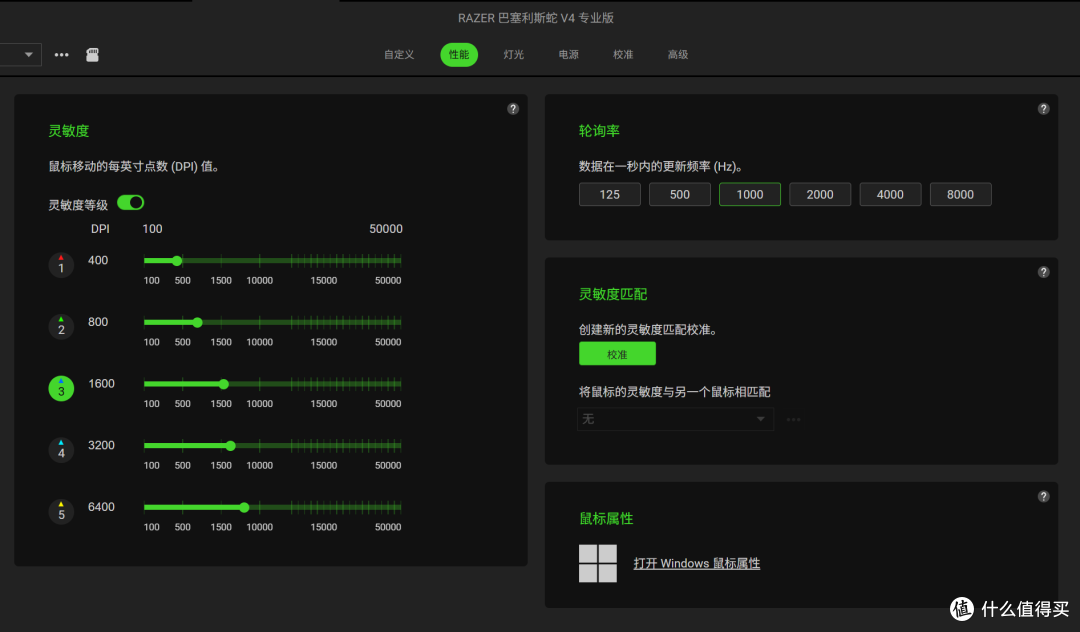Switch to the 电源 tab

tap(568, 54)
